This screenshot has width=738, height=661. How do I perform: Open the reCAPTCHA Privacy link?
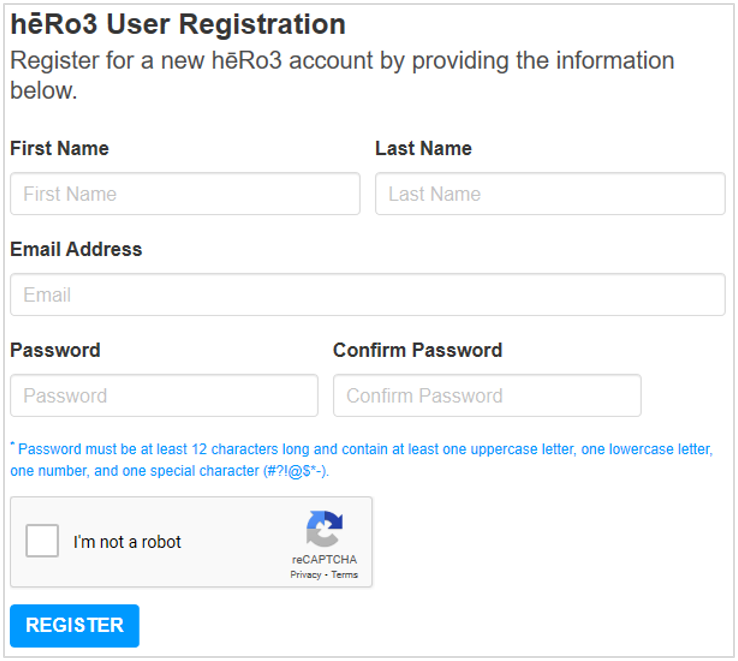tap(305, 575)
